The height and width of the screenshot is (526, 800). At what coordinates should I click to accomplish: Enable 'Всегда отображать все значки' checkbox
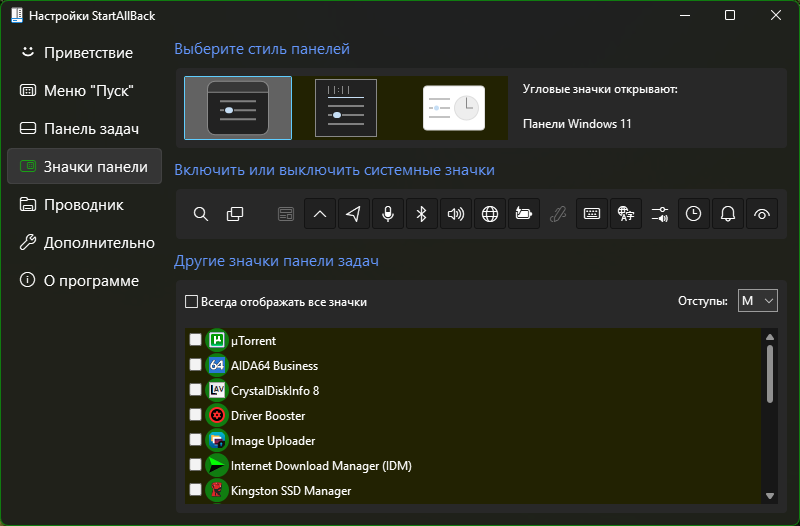[x=191, y=302]
